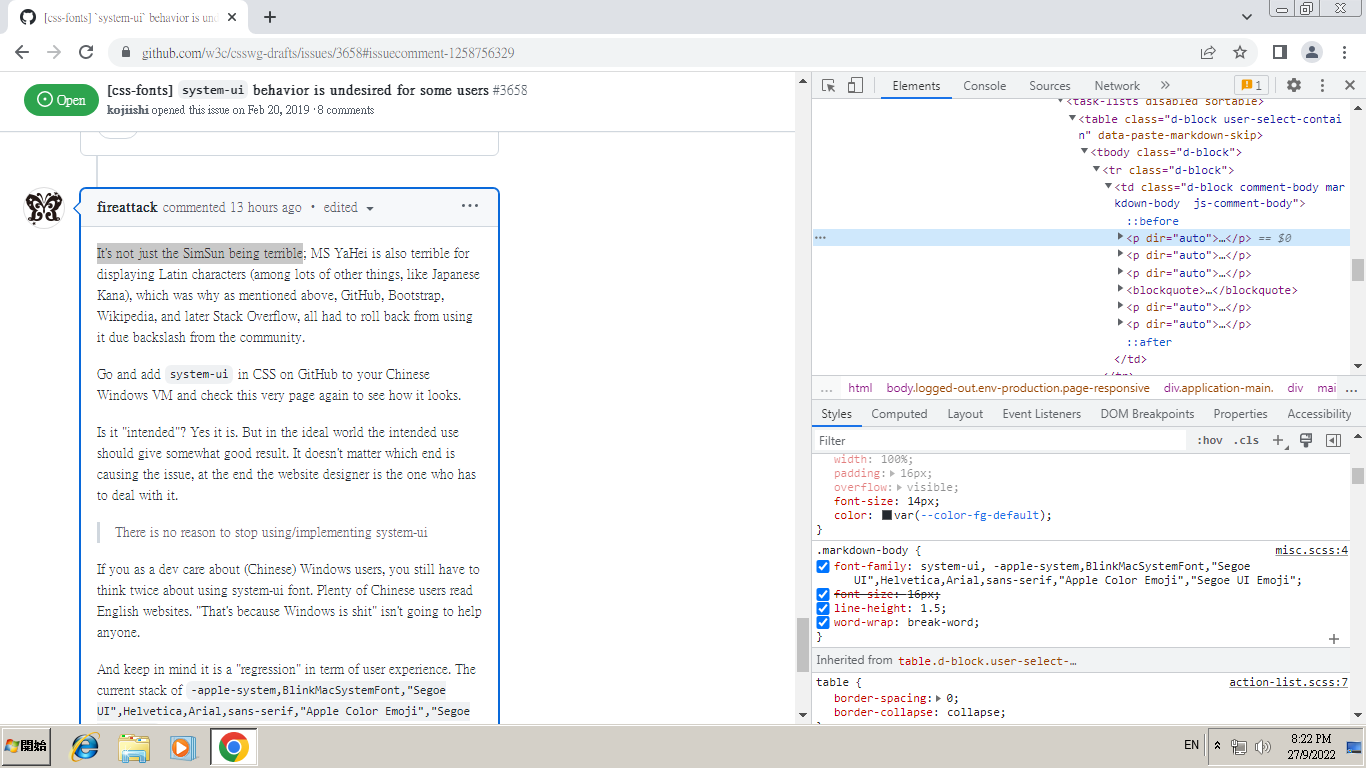The image size is (1366, 768).
Task: Click the styles Filter input field
Action: (1000, 440)
